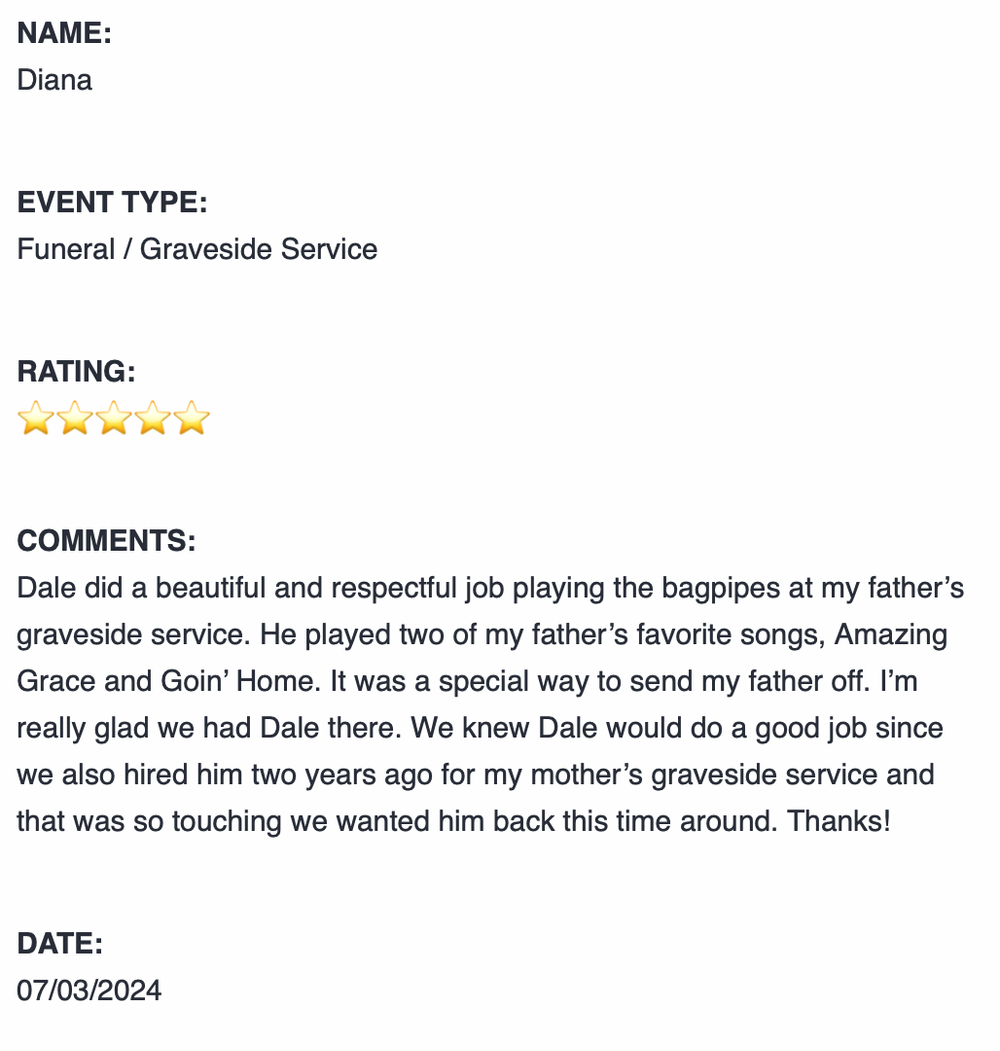1000x1051 pixels.
Task: Click the DATE: label
Action: click(x=60, y=943)
